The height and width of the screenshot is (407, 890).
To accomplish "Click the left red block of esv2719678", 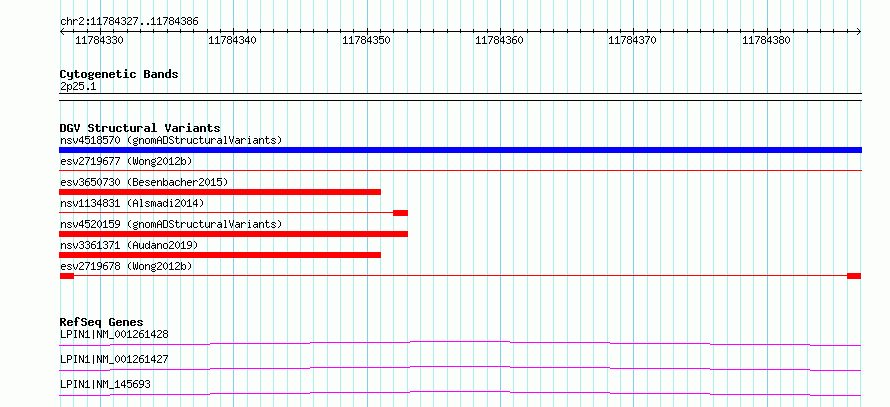I will click(66, 276).
